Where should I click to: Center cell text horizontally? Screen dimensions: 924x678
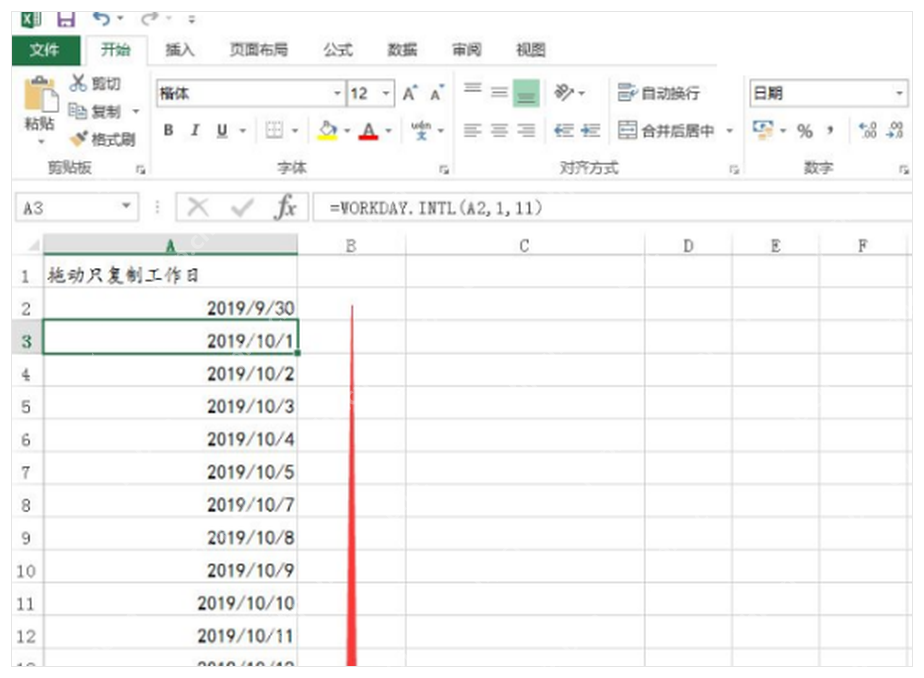499,130
